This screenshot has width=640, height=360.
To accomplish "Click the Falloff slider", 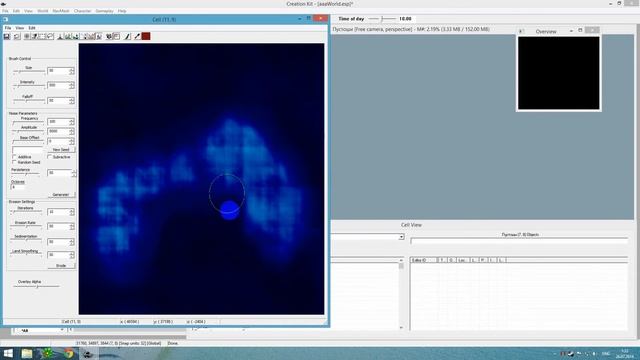I will (x=29, y=100).
